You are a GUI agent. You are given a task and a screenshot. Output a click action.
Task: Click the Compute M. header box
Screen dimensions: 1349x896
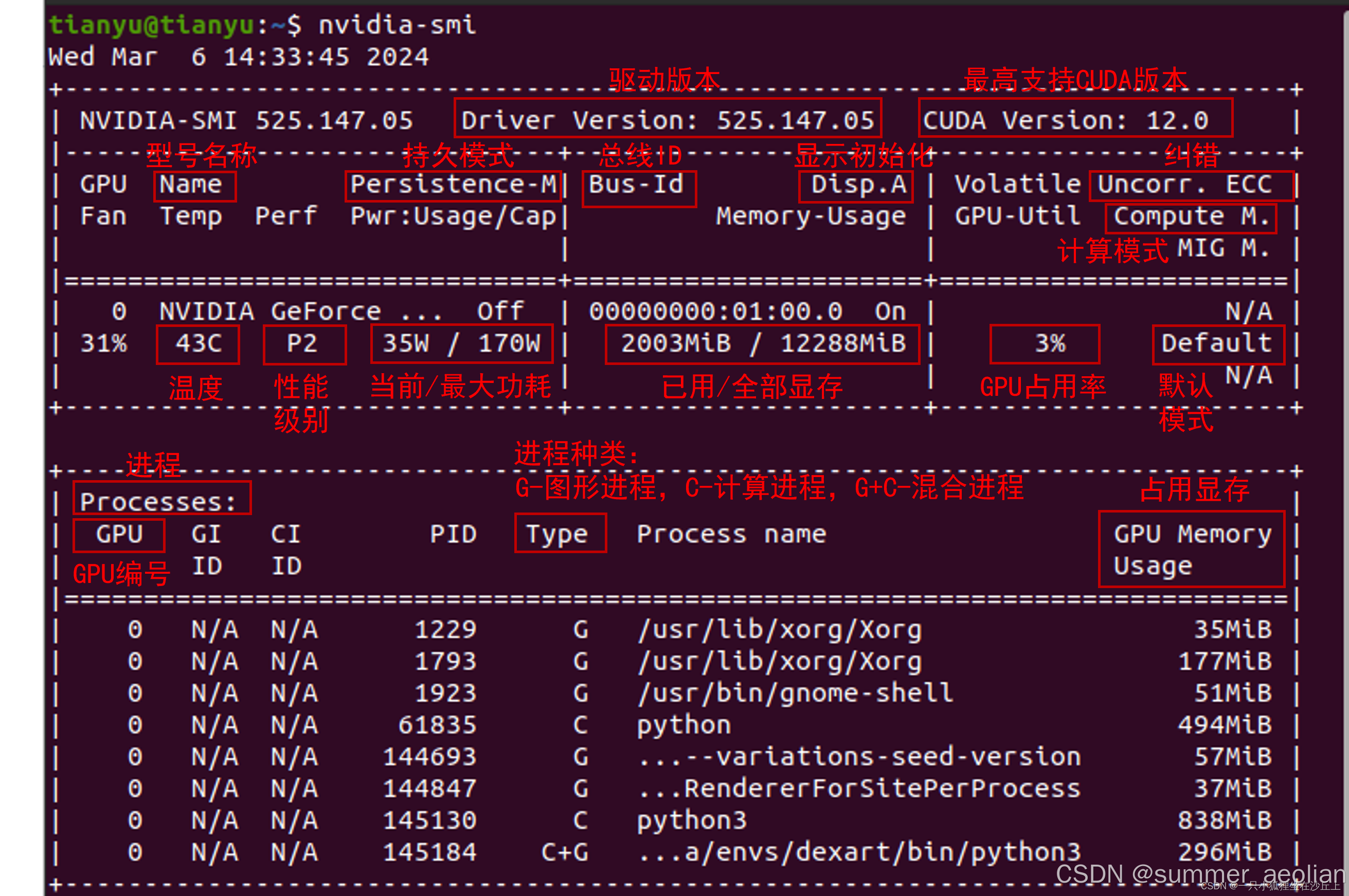tap(1191, 216)
